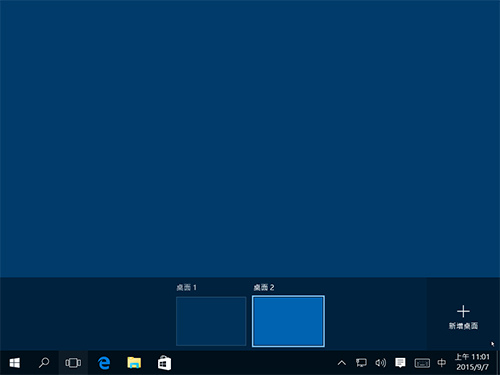Expand hidden system tray icons
The height and width of the screenshot is (375, 500).
coord(342,363)
